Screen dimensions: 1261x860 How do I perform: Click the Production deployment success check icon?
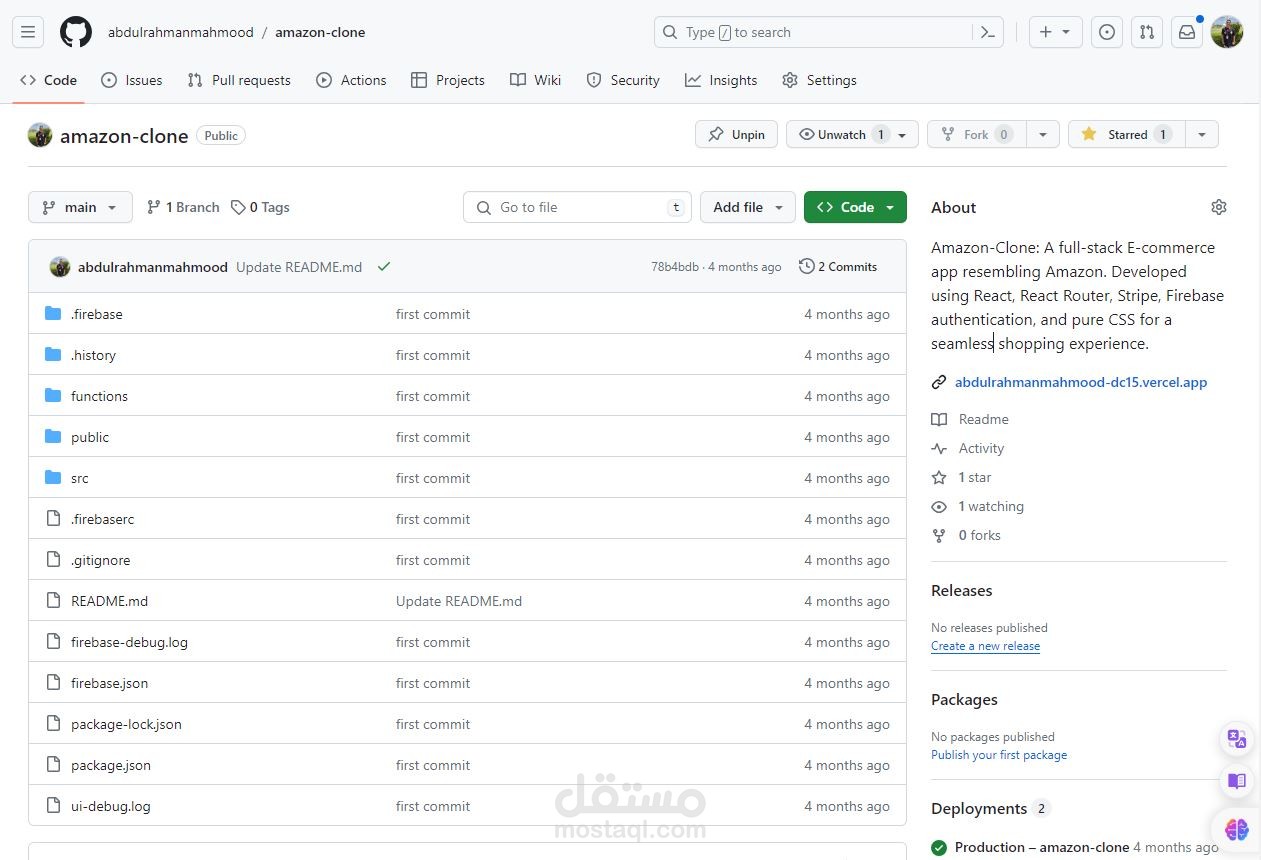tap(939, 847)
